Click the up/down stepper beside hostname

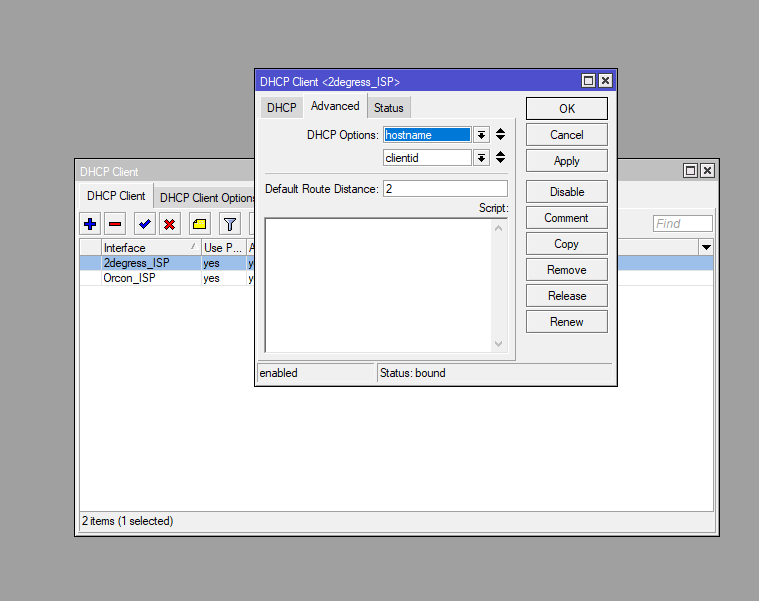coord(501,135)
